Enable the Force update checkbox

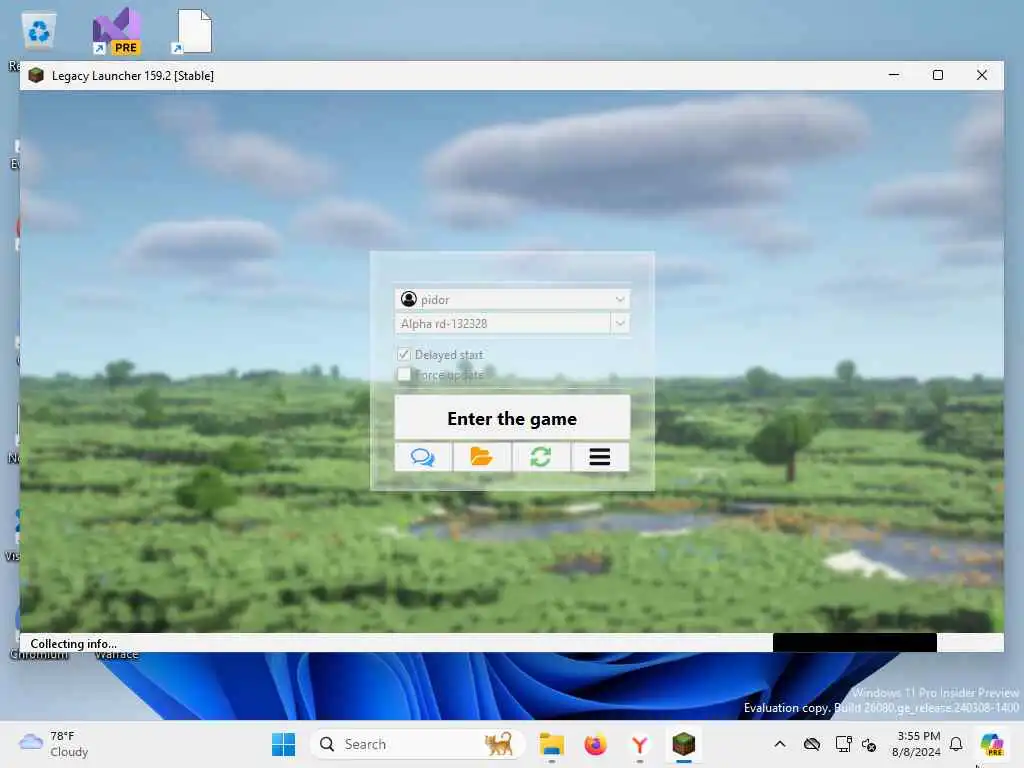click(404, 375)
